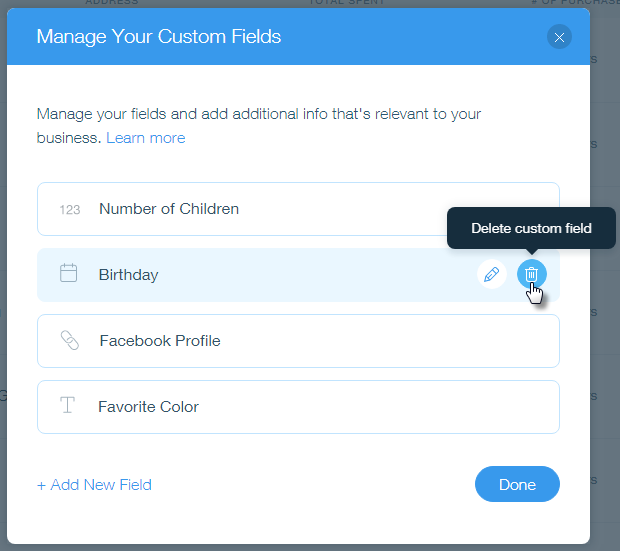Select the Favorite Color field label
Screen dimensions: 620x551
pos(148,407)
